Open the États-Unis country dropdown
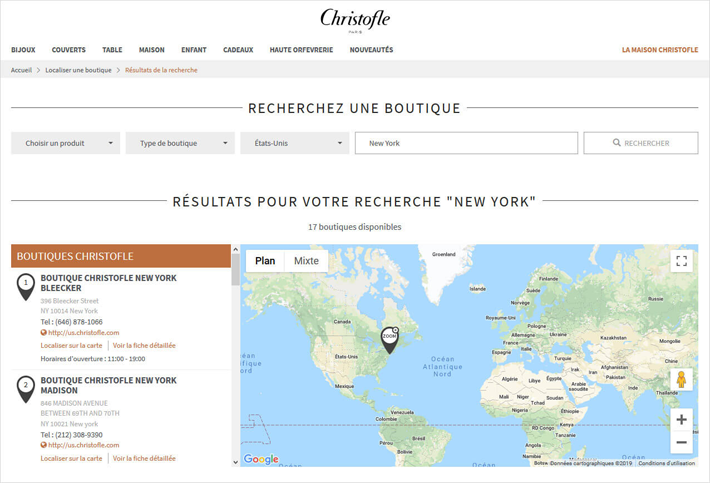 point(295,143)
